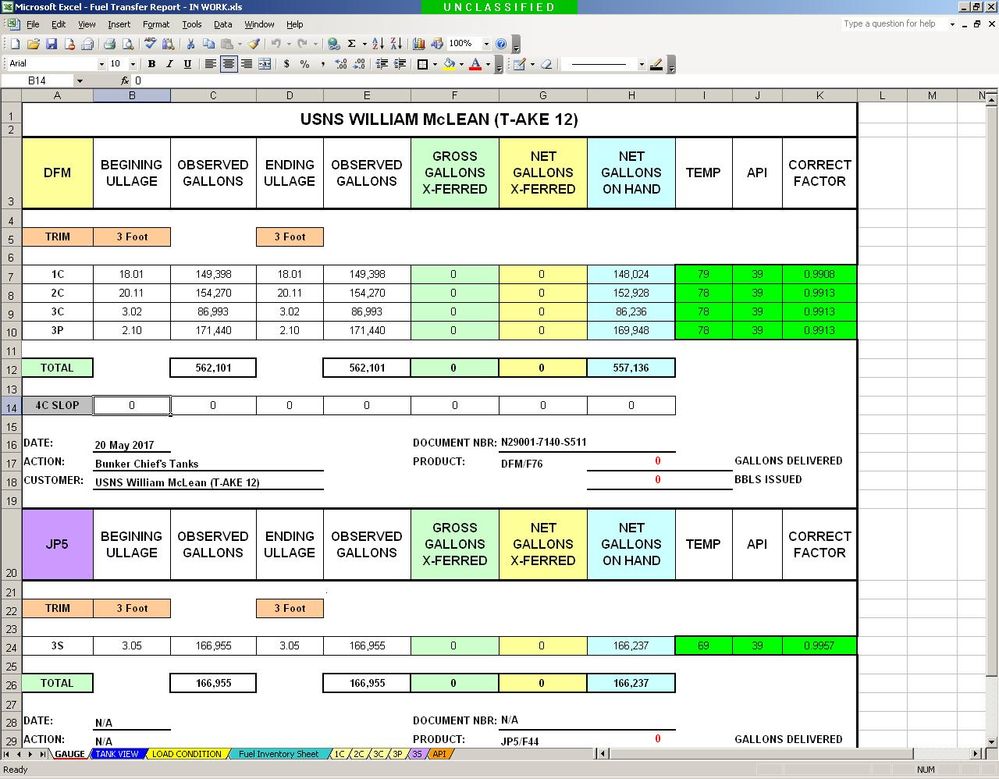Viewport: 999px width, 779px height.
Task: Switch to the TANK VIEW sheet tab
Action: [117, 754]
